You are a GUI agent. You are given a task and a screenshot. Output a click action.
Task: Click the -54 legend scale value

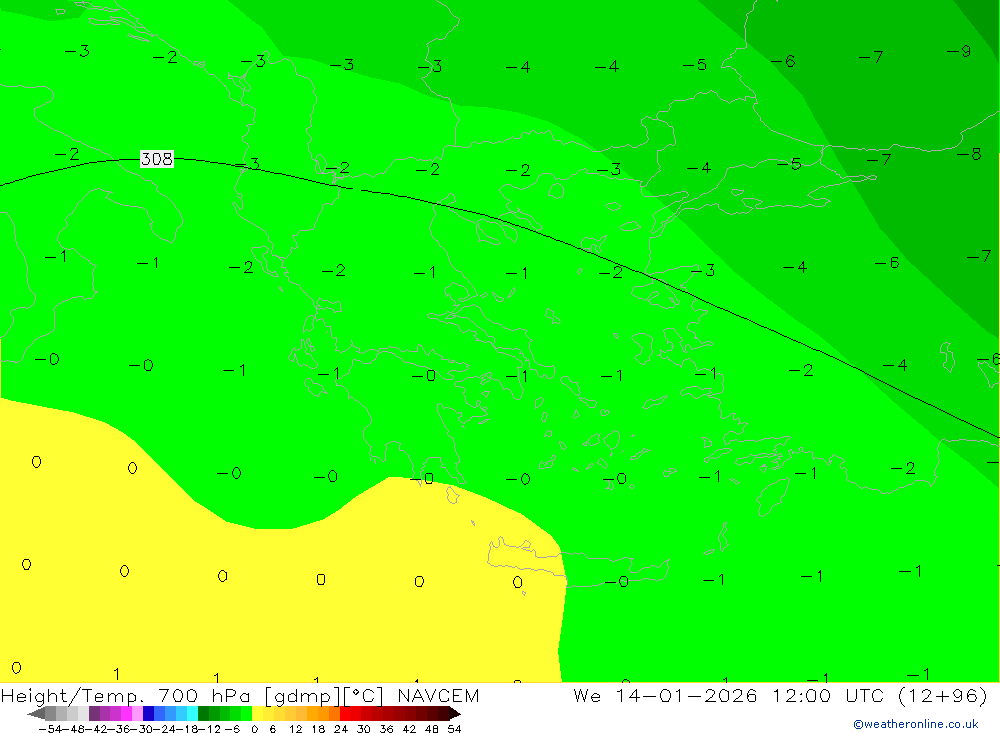click(x=51, y=729)
